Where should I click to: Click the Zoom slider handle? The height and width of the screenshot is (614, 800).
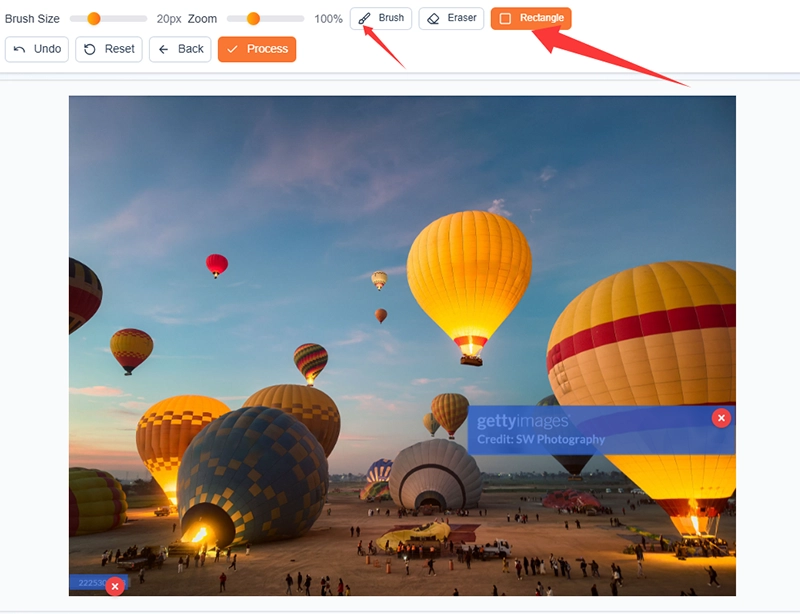[x=253, y=18]
